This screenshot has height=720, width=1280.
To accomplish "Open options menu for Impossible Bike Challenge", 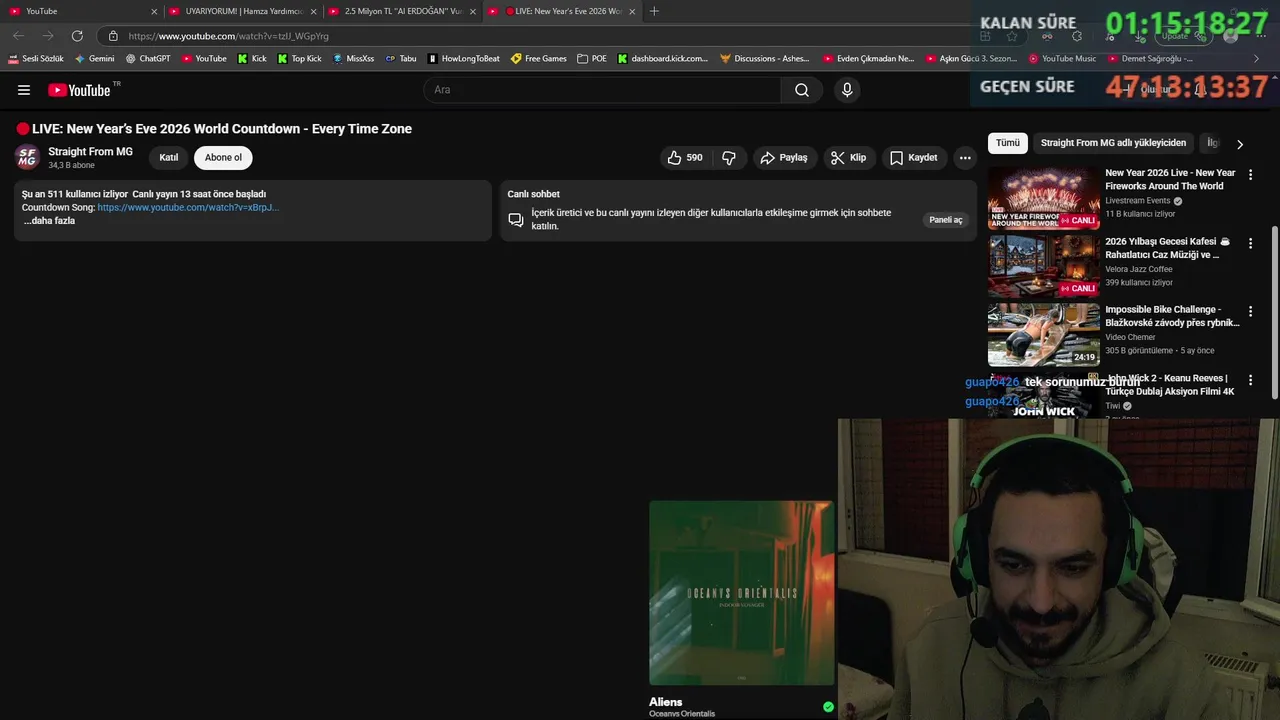I will pos(1250,312).
